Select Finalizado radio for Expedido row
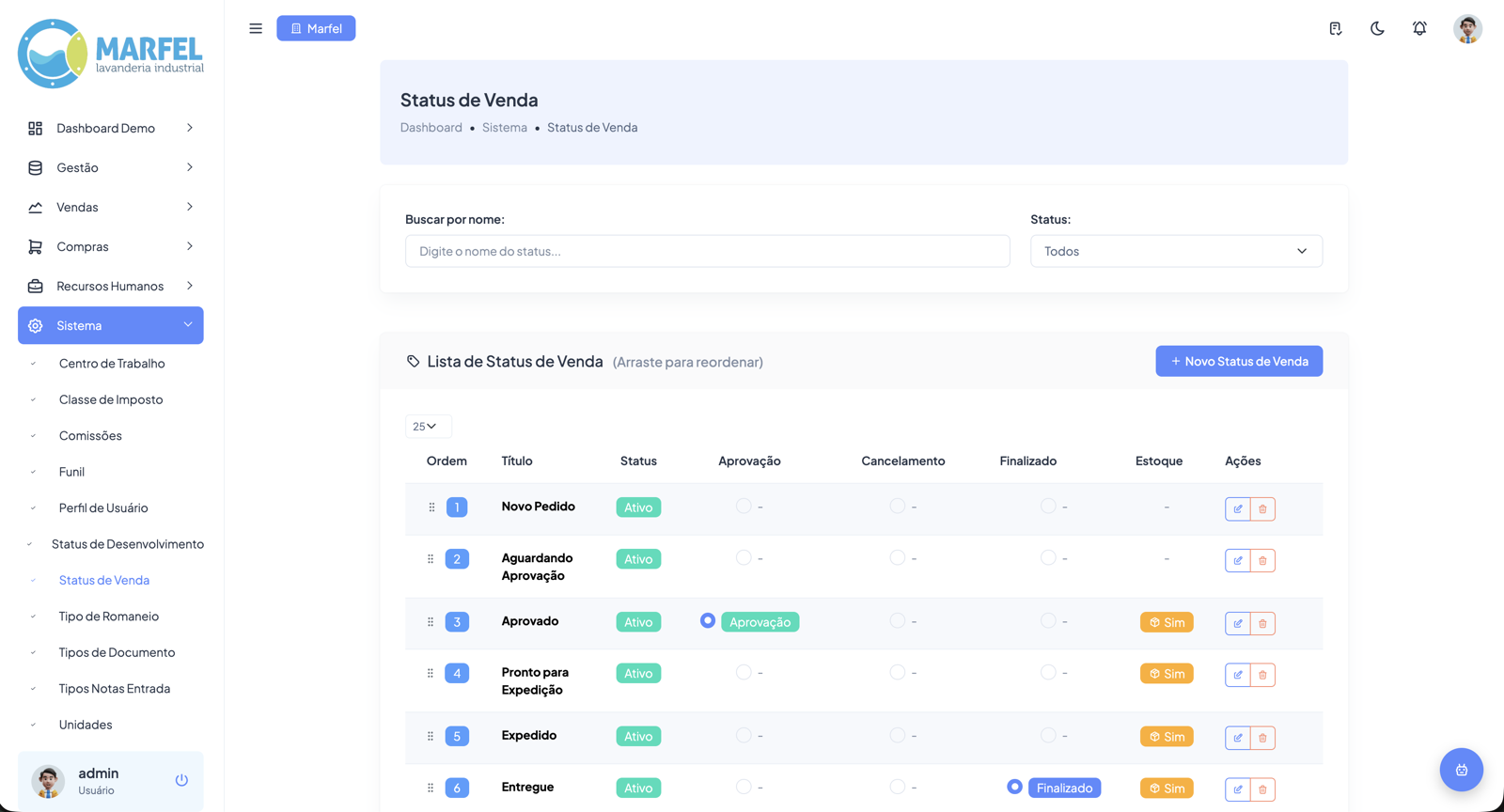This screenshot has height=812, width=1504. 1048,735
